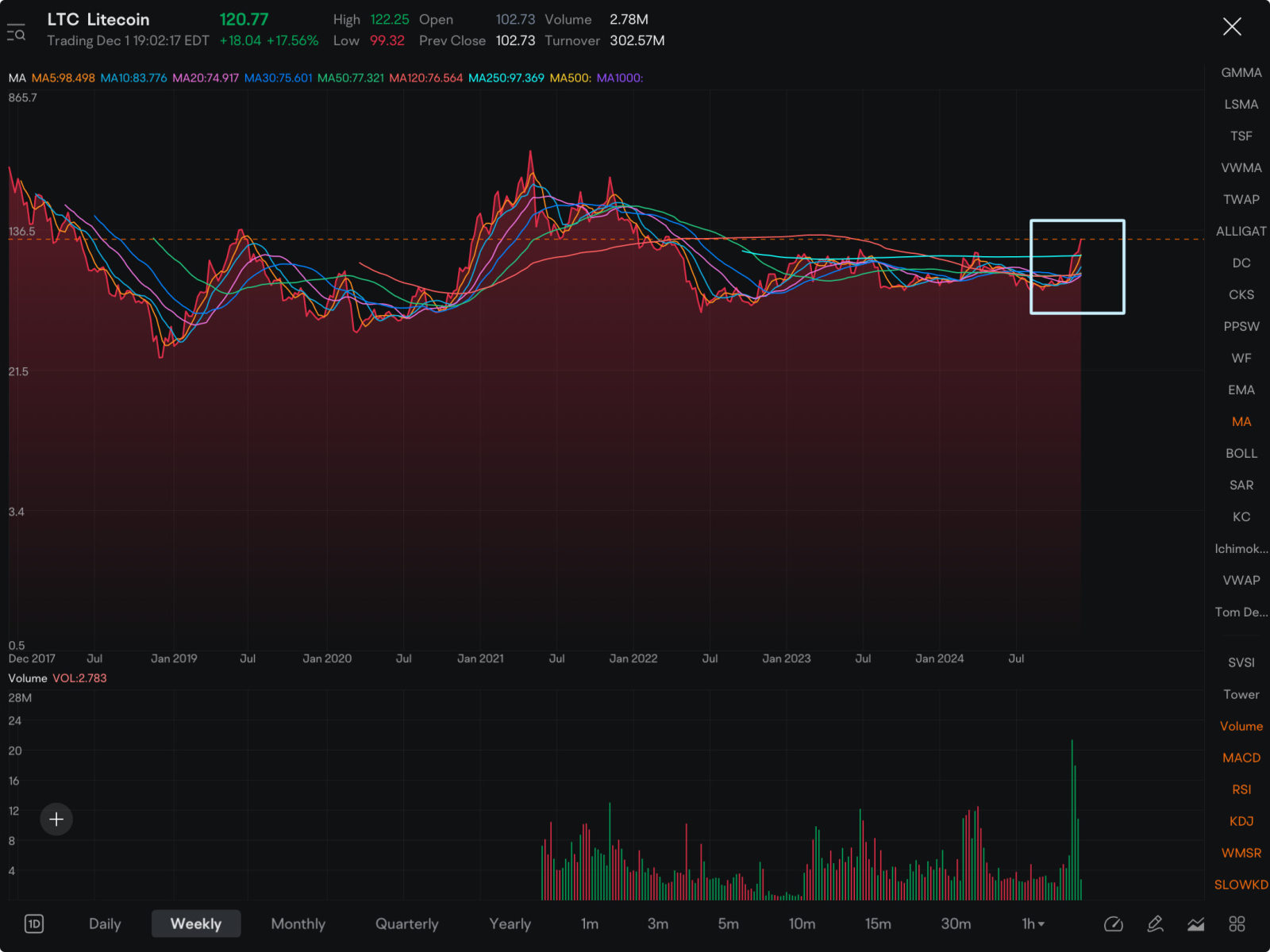Click the MA250:97.369 legend label

(x=506, y=78)
